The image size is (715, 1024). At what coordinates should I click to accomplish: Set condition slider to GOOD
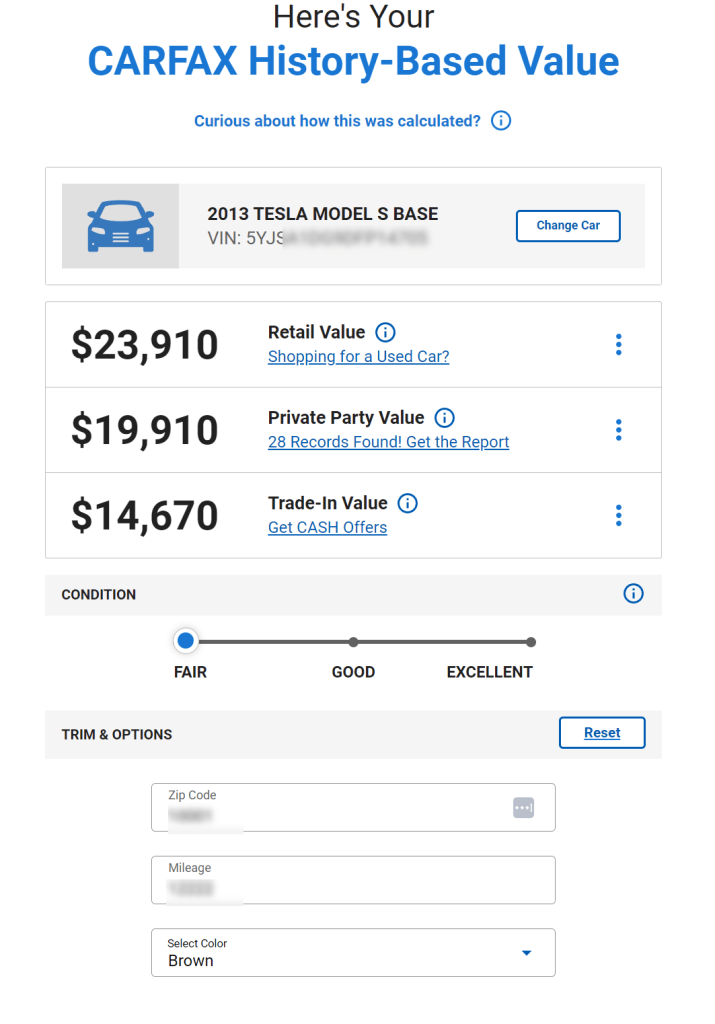353,642
